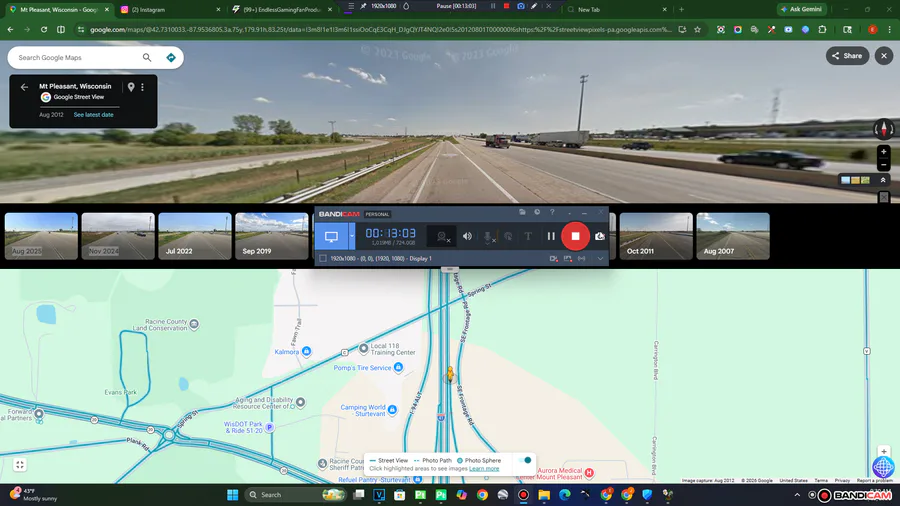The width and height of the screenshot is (900, 506).
Task: Select Nov 2024 Street View thumbnail
Action: 118,236
